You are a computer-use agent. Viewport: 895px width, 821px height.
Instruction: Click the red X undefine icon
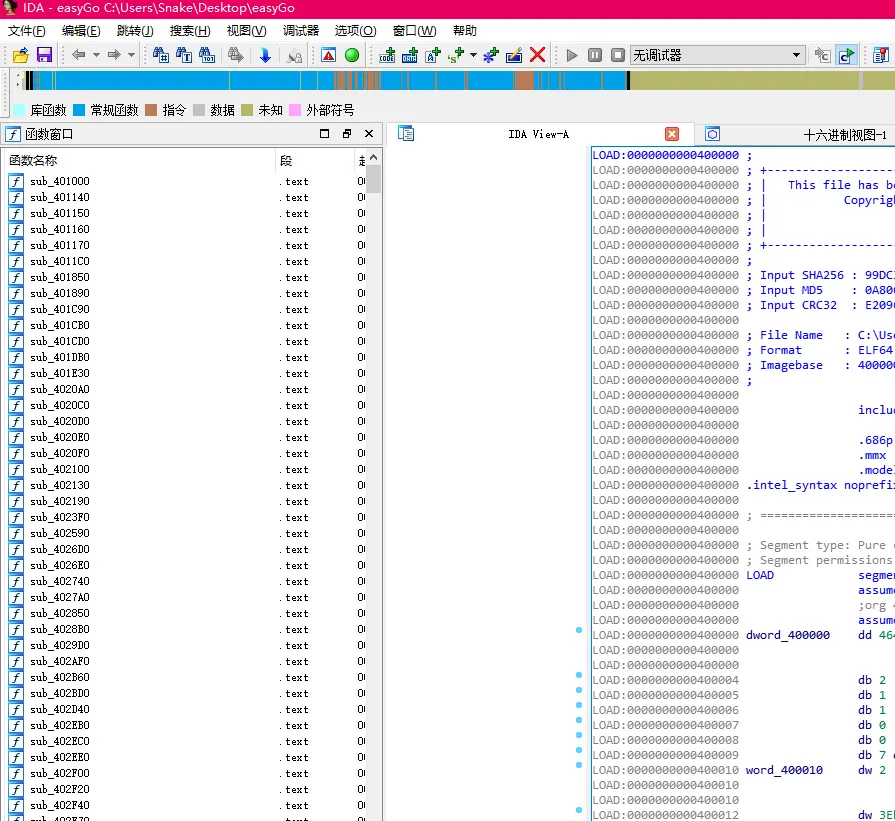click(x=537, y=55)
